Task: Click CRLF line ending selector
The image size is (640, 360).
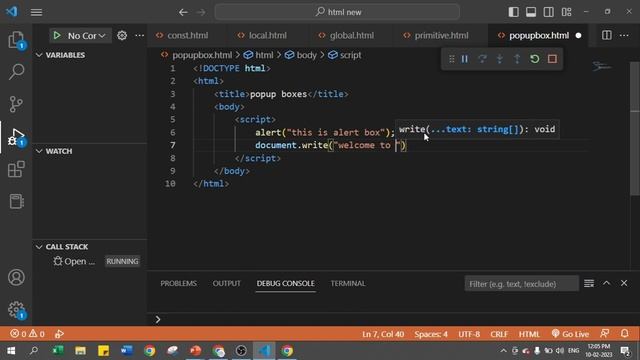Action: (x=499, y=334)
